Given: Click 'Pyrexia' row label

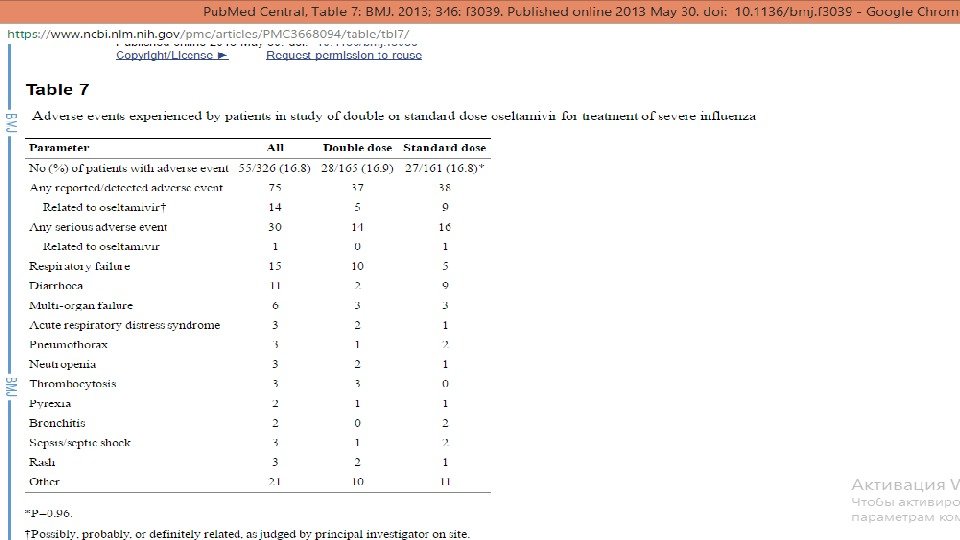Looking at the screenshot, I should pyautogui.click(x=50, y=403).
